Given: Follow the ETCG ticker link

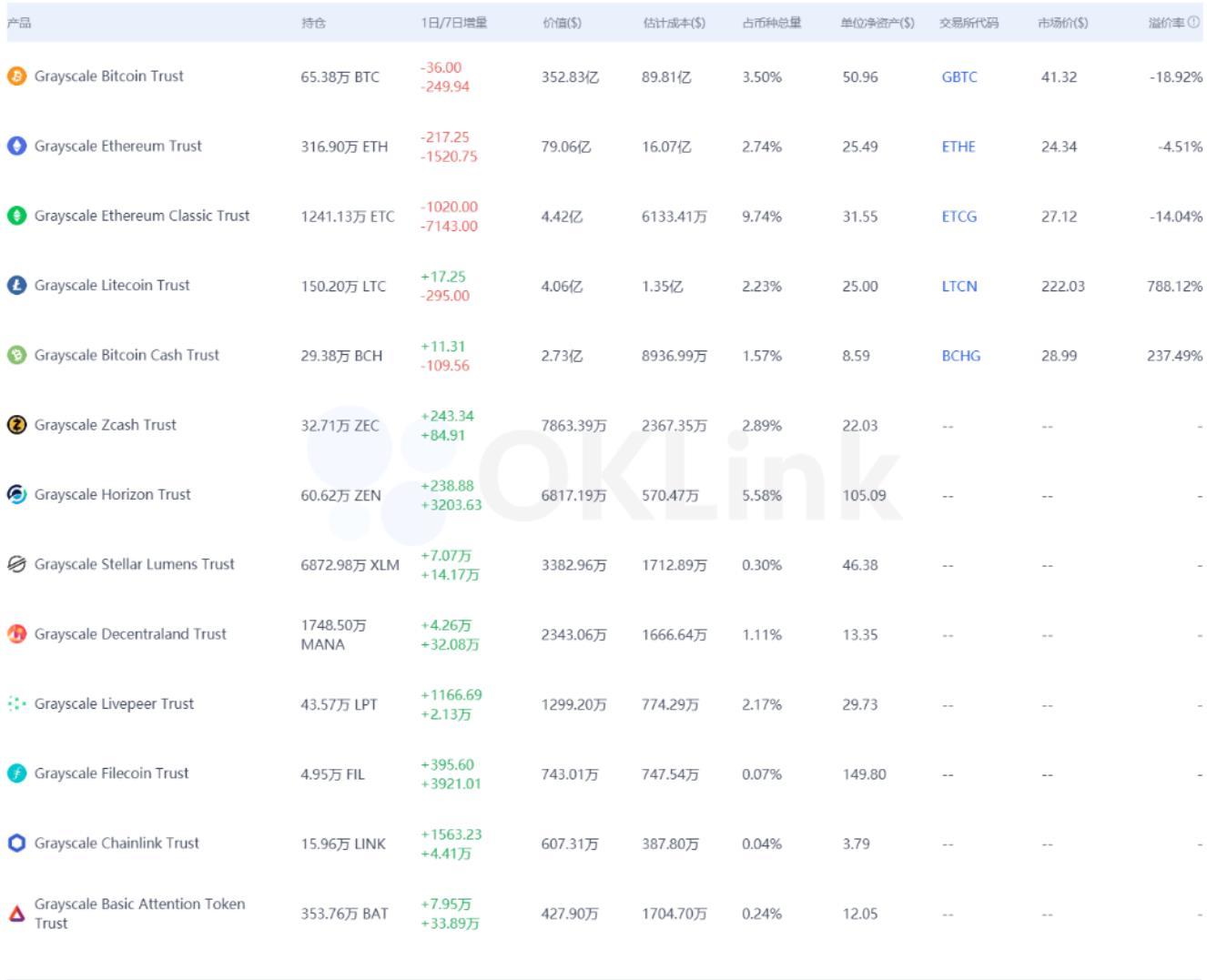Looking at the screenshot, I should pos(959,217).
